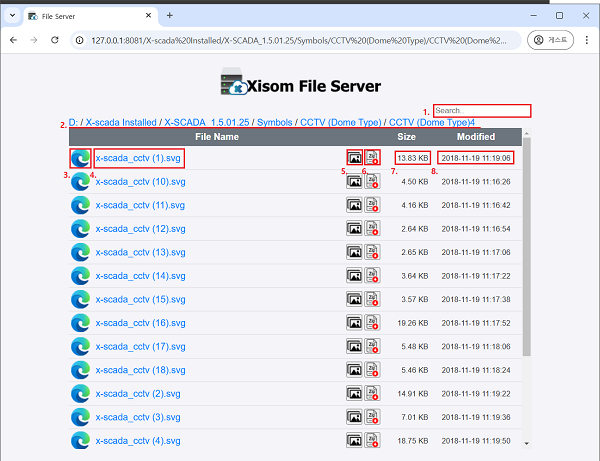Screen dimensions: 600x461
Task: Select the File Server browser tab
Action: pos(91,16)
